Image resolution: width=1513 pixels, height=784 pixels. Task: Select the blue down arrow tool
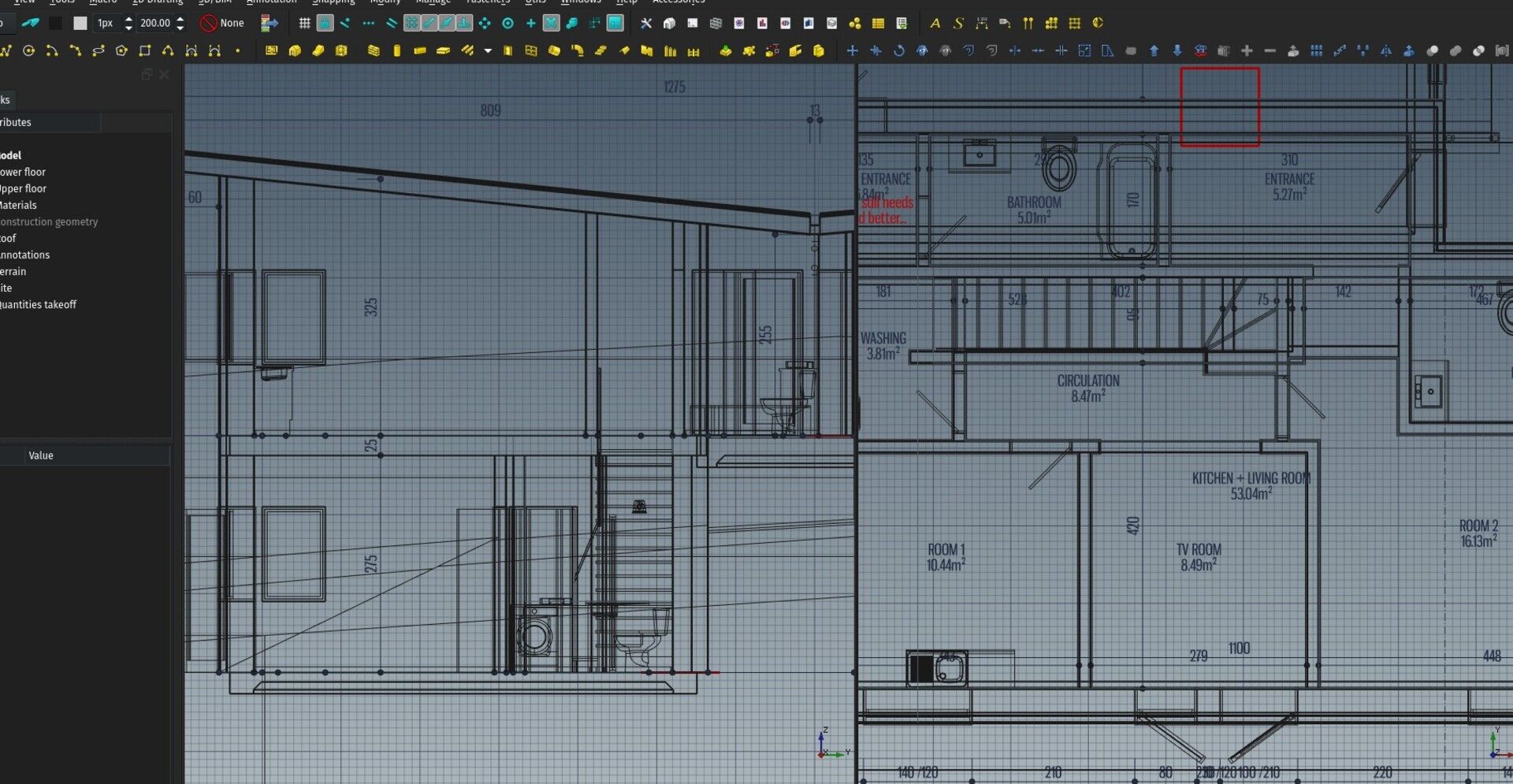click(1177, 50)
